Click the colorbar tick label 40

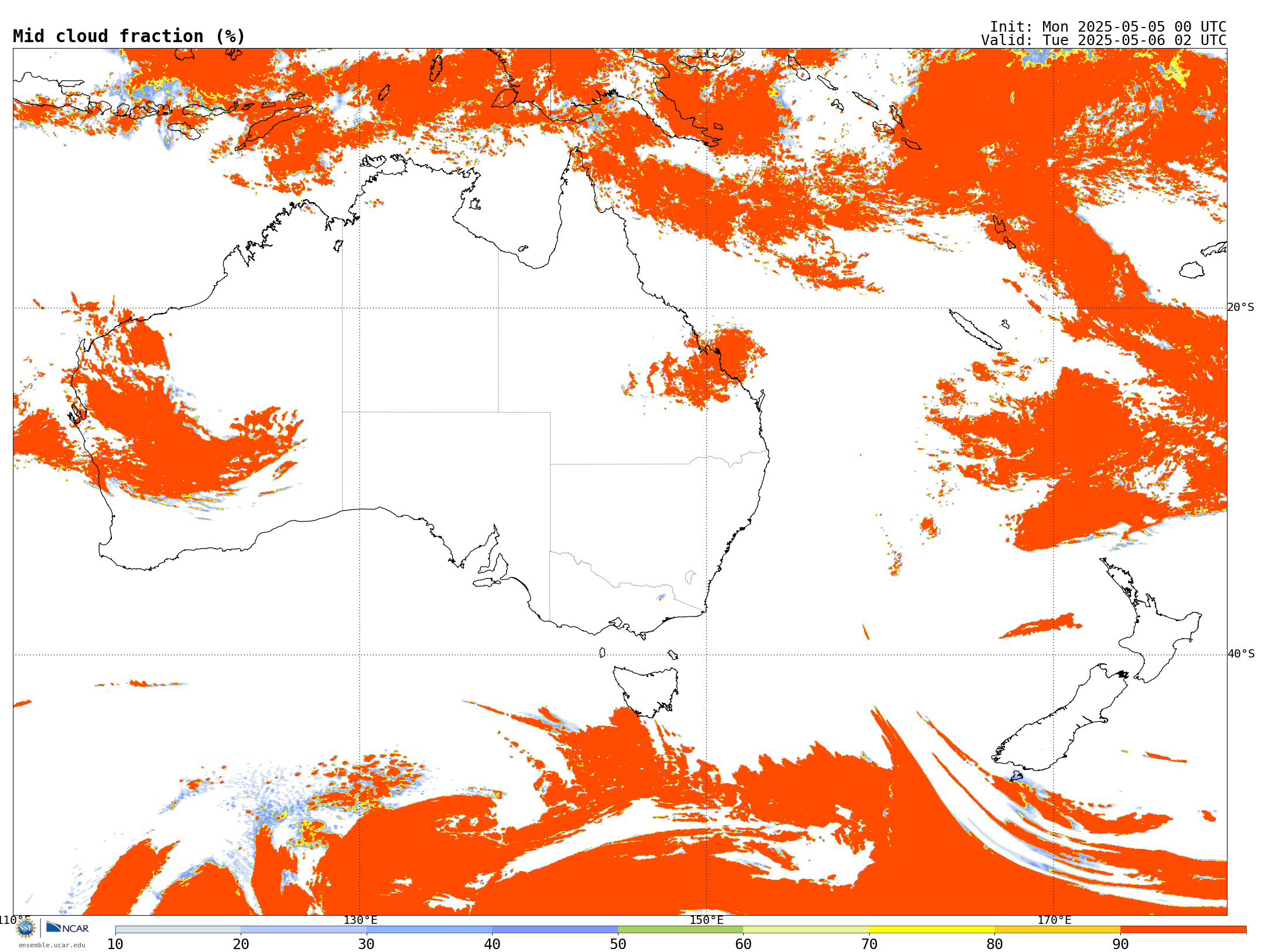(492, 944)
